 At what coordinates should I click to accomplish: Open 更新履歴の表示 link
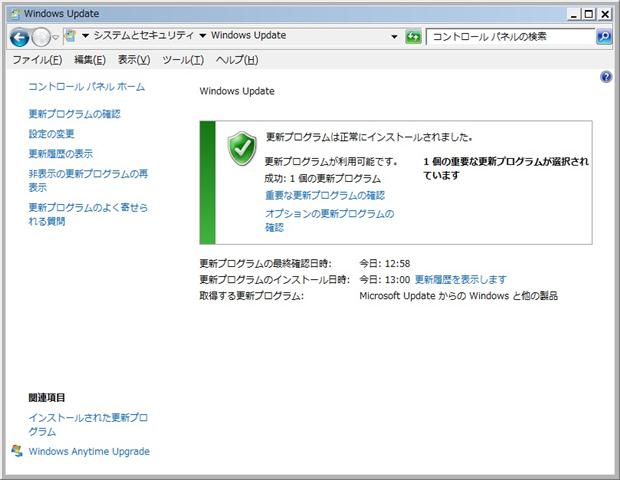pos(60,153)
